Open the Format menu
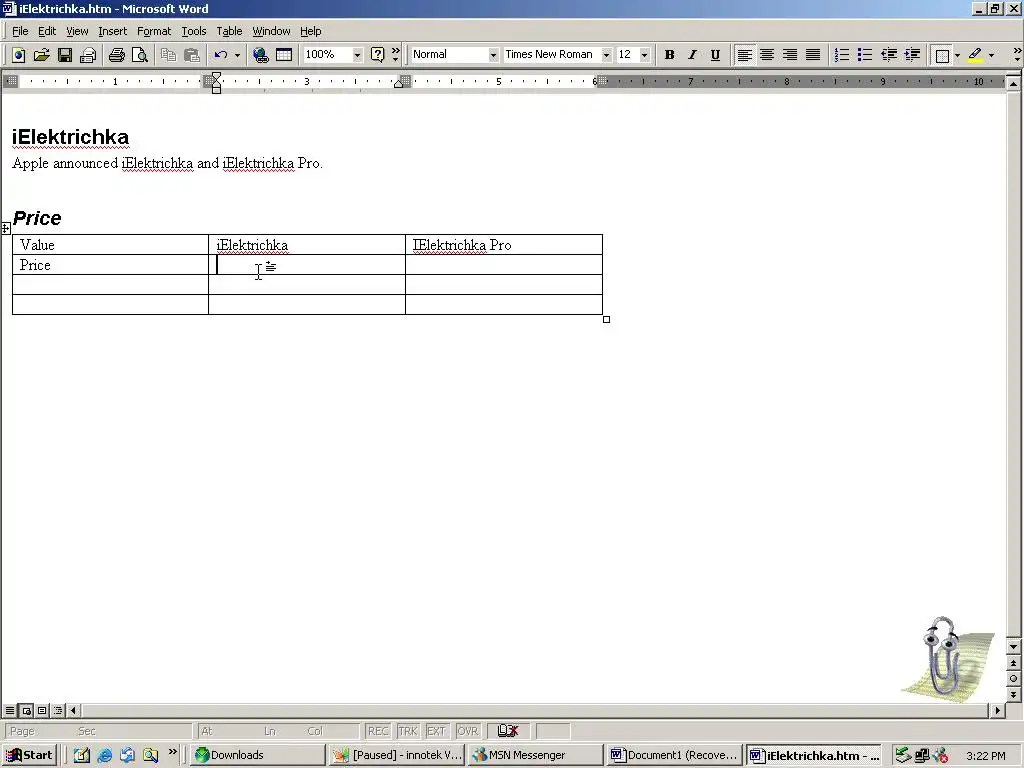Viewport: 1024px width, 768px height. [153, 31]
